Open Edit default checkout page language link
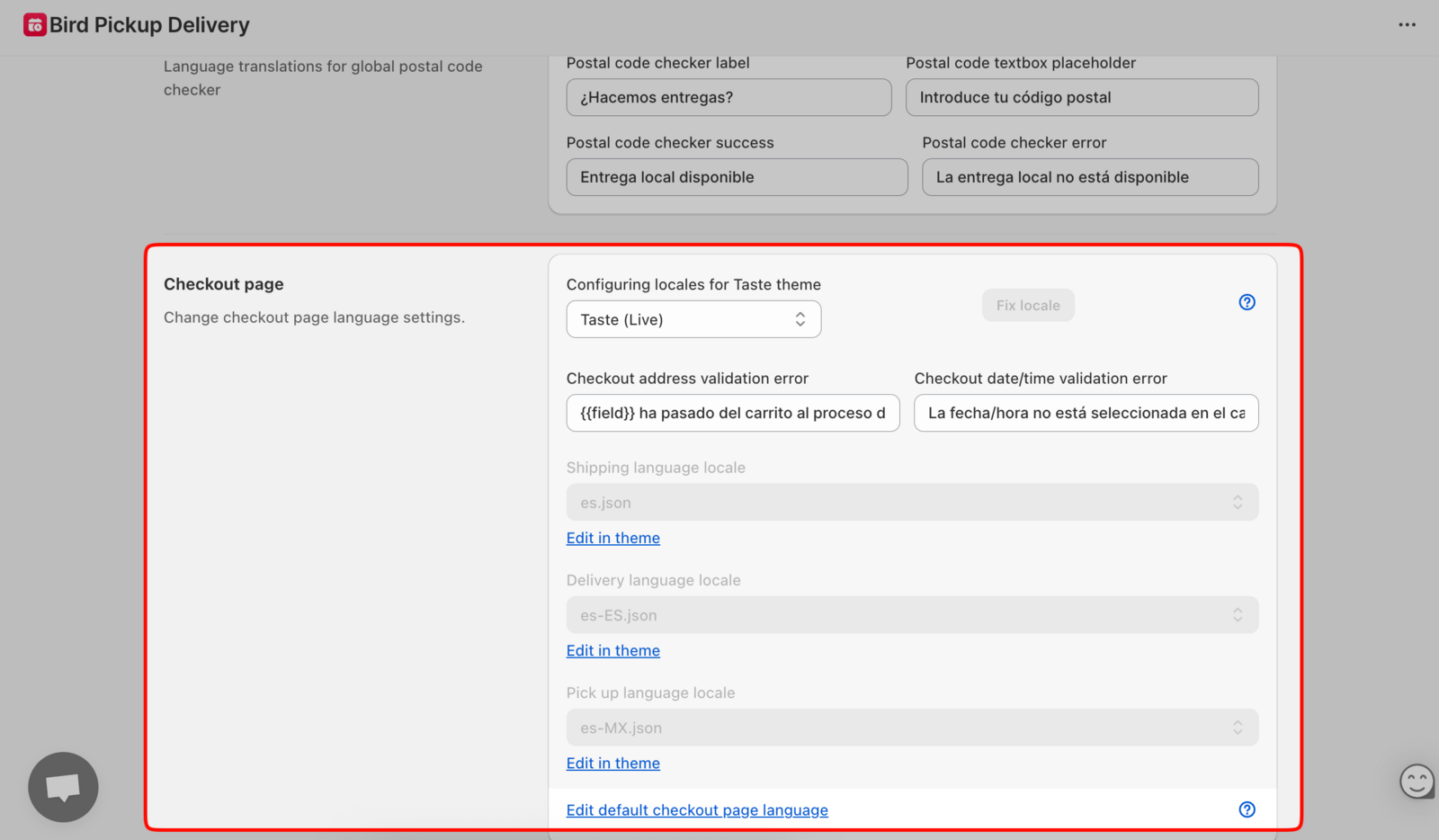This screenshot has width=1439, height=840. [697, 810]
